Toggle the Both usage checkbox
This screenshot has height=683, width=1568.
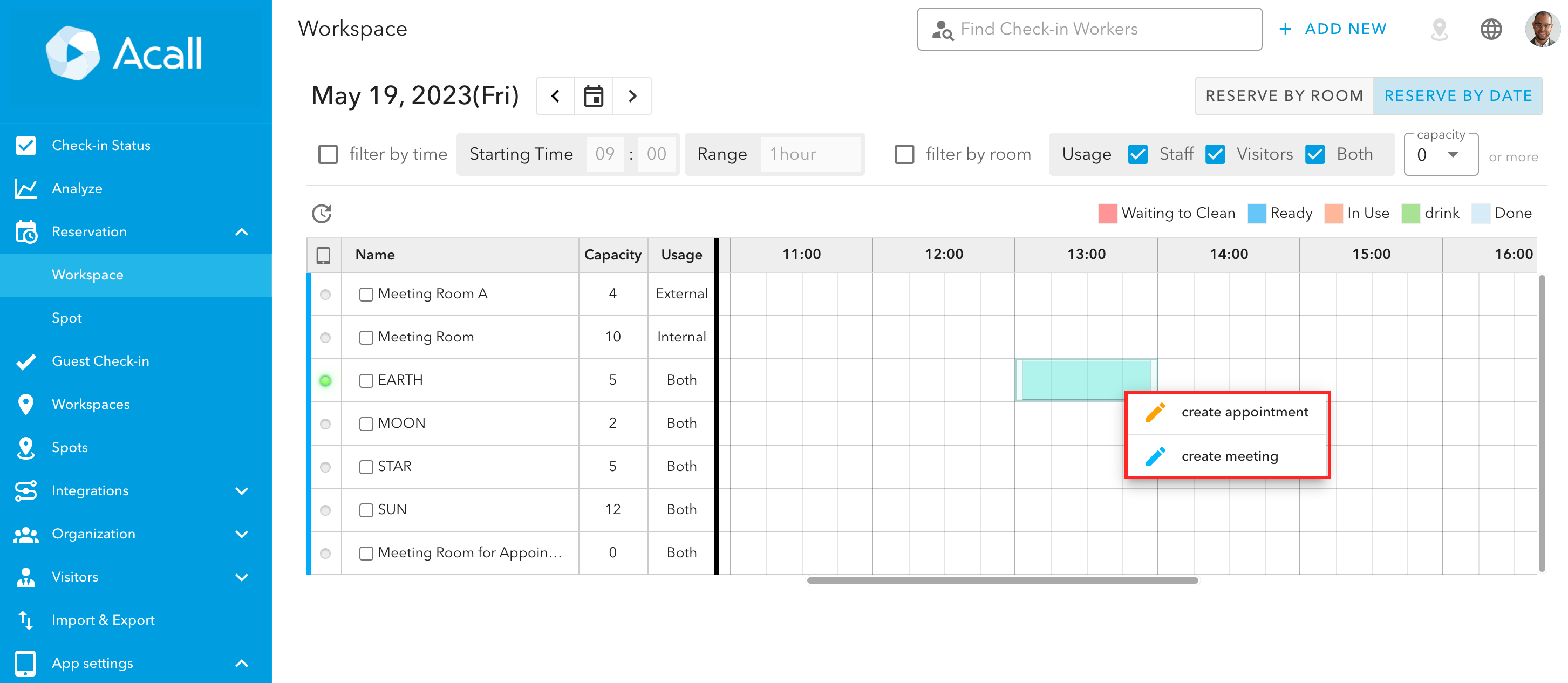pyautogui.click(x=1315, y=154)
